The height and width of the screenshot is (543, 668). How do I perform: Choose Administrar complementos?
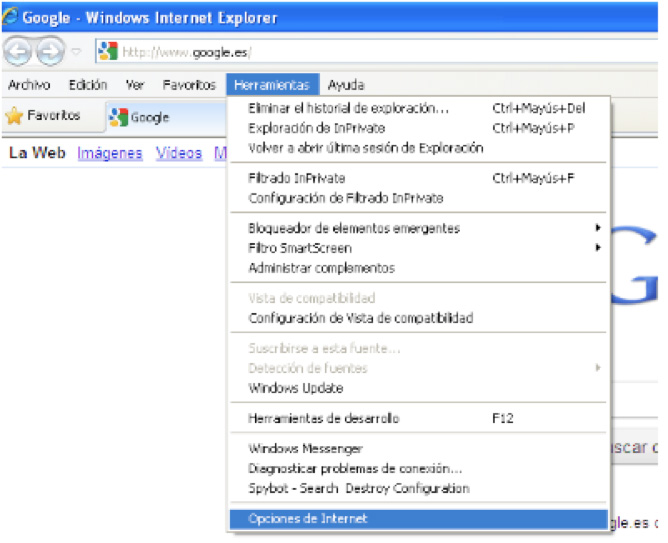point(418,268)
